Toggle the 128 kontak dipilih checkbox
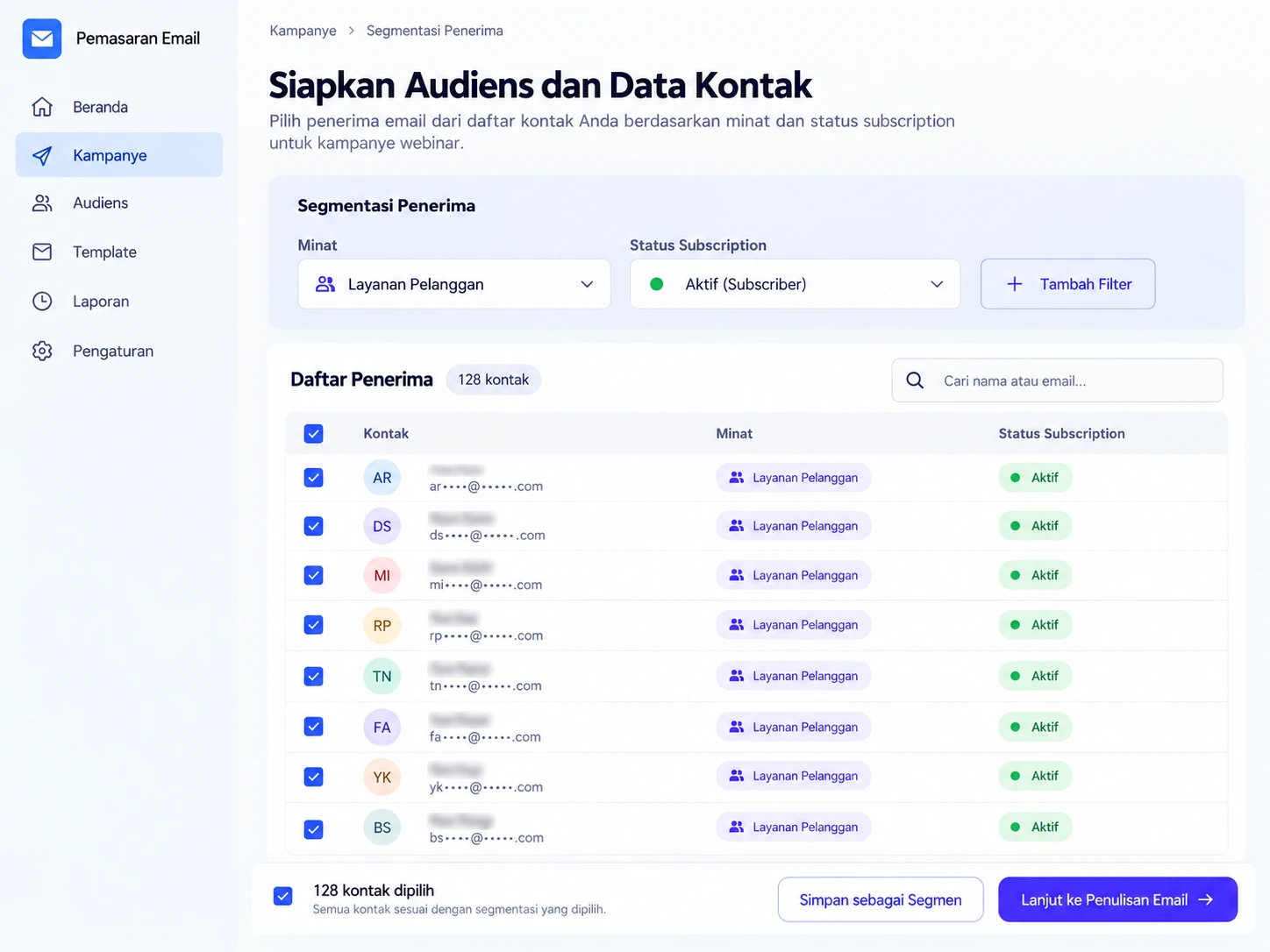Viewport: 1270px width, 952px height. (282, 896)
